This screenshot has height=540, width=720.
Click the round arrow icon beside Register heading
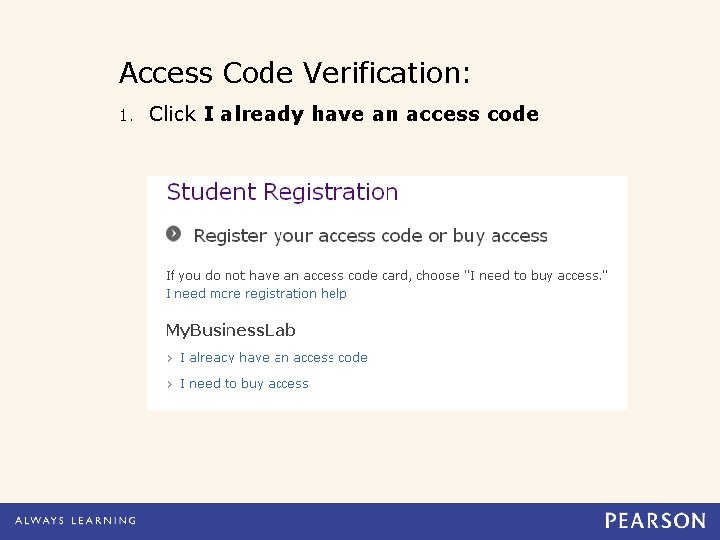tap(174, 234)
